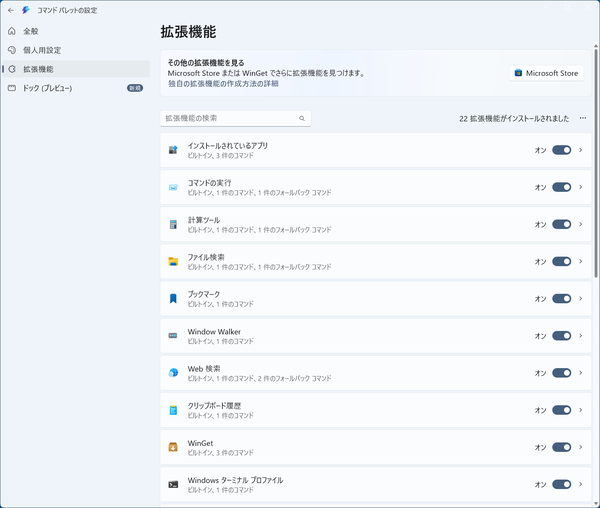This screenshot has height=508, width=600.
Task: Open Web 検索 details chevron
Action: click(x=581, y=373)
